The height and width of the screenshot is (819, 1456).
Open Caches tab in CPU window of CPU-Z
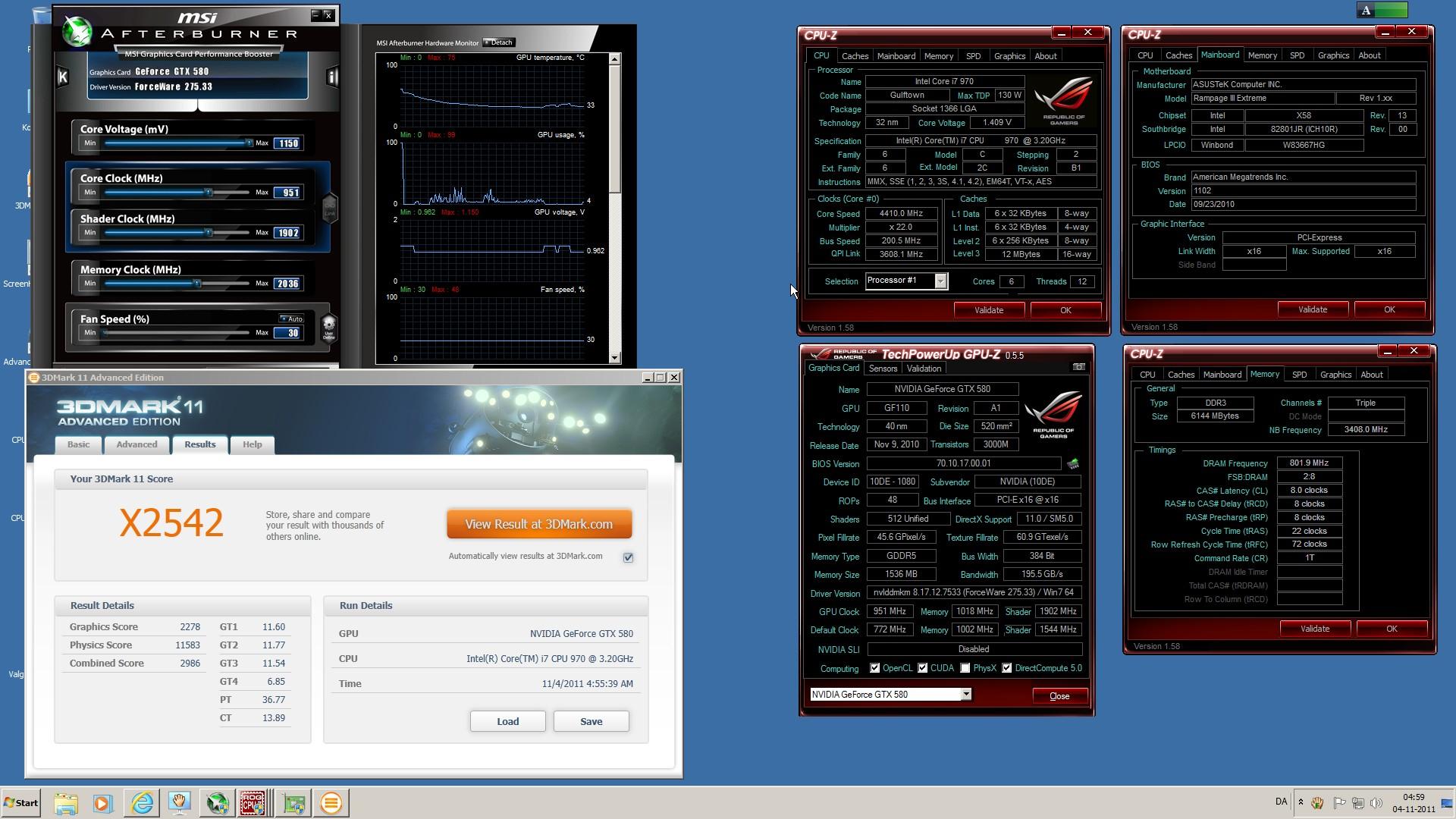[855, 56]
